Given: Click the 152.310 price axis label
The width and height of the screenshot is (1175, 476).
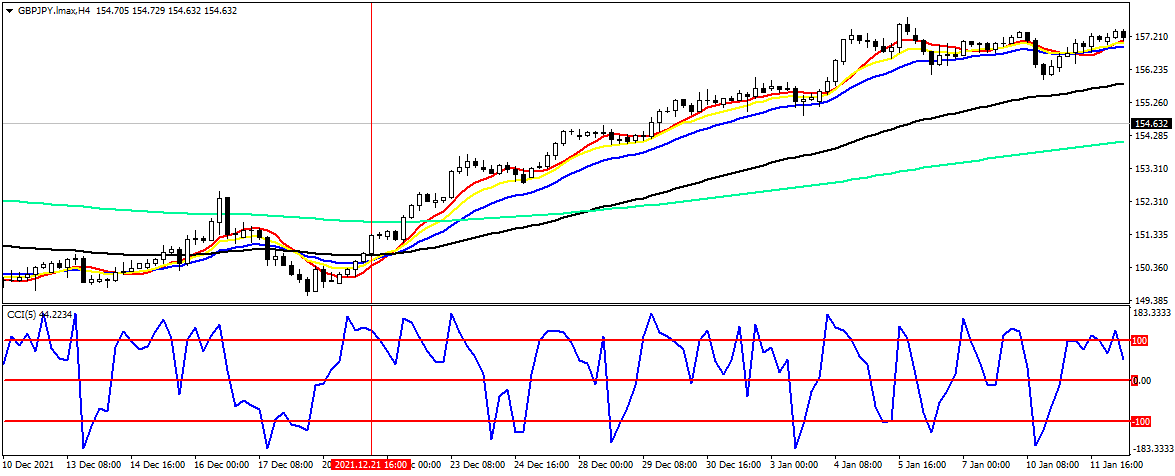Looking at the screenshot, I should 1154,202.
